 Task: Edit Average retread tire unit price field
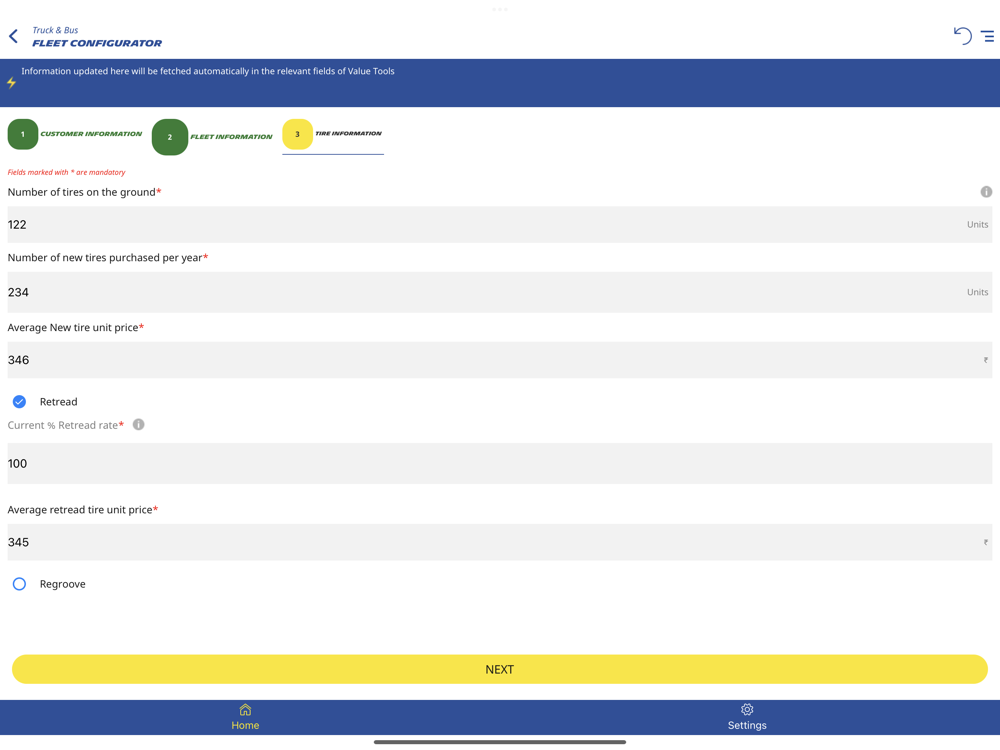pos(500,542)
